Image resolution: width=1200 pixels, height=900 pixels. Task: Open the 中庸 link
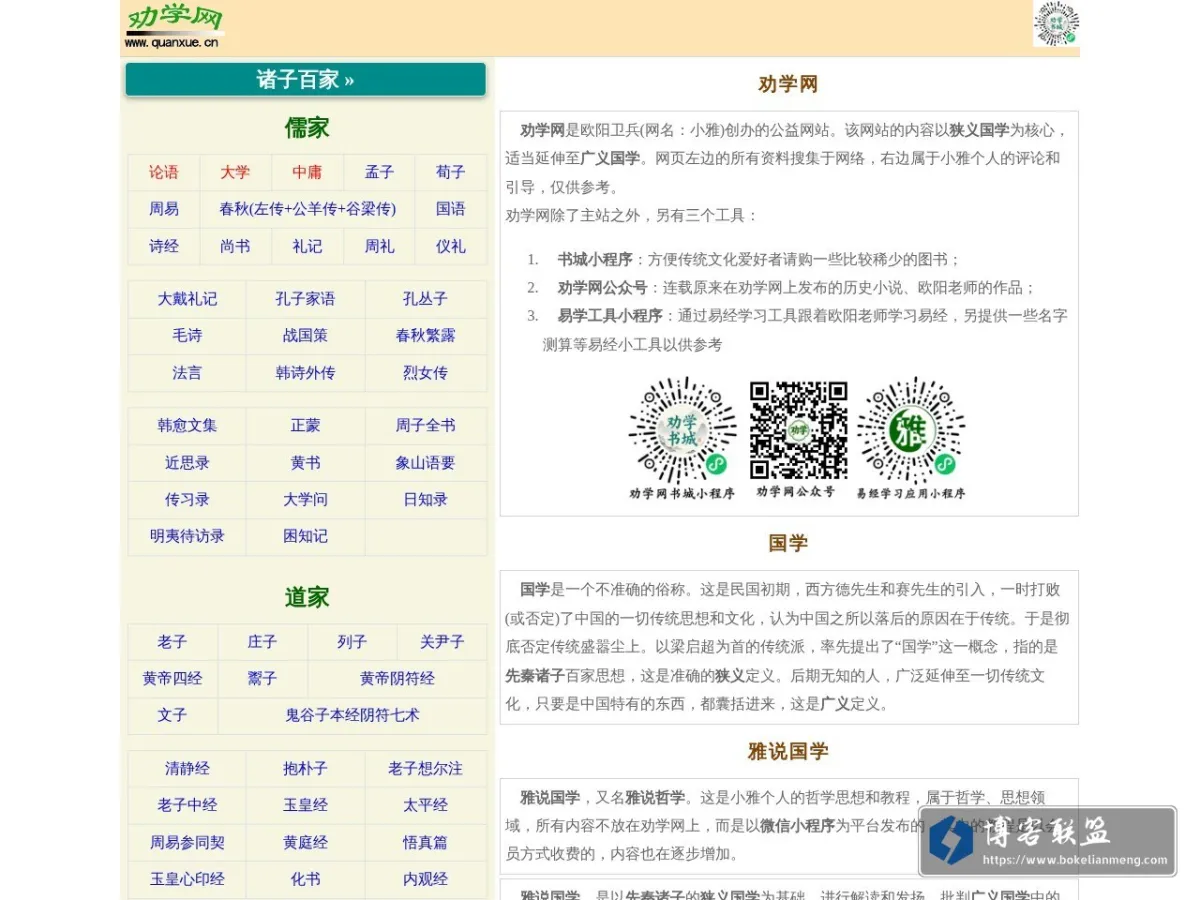(x=307, y=172)
